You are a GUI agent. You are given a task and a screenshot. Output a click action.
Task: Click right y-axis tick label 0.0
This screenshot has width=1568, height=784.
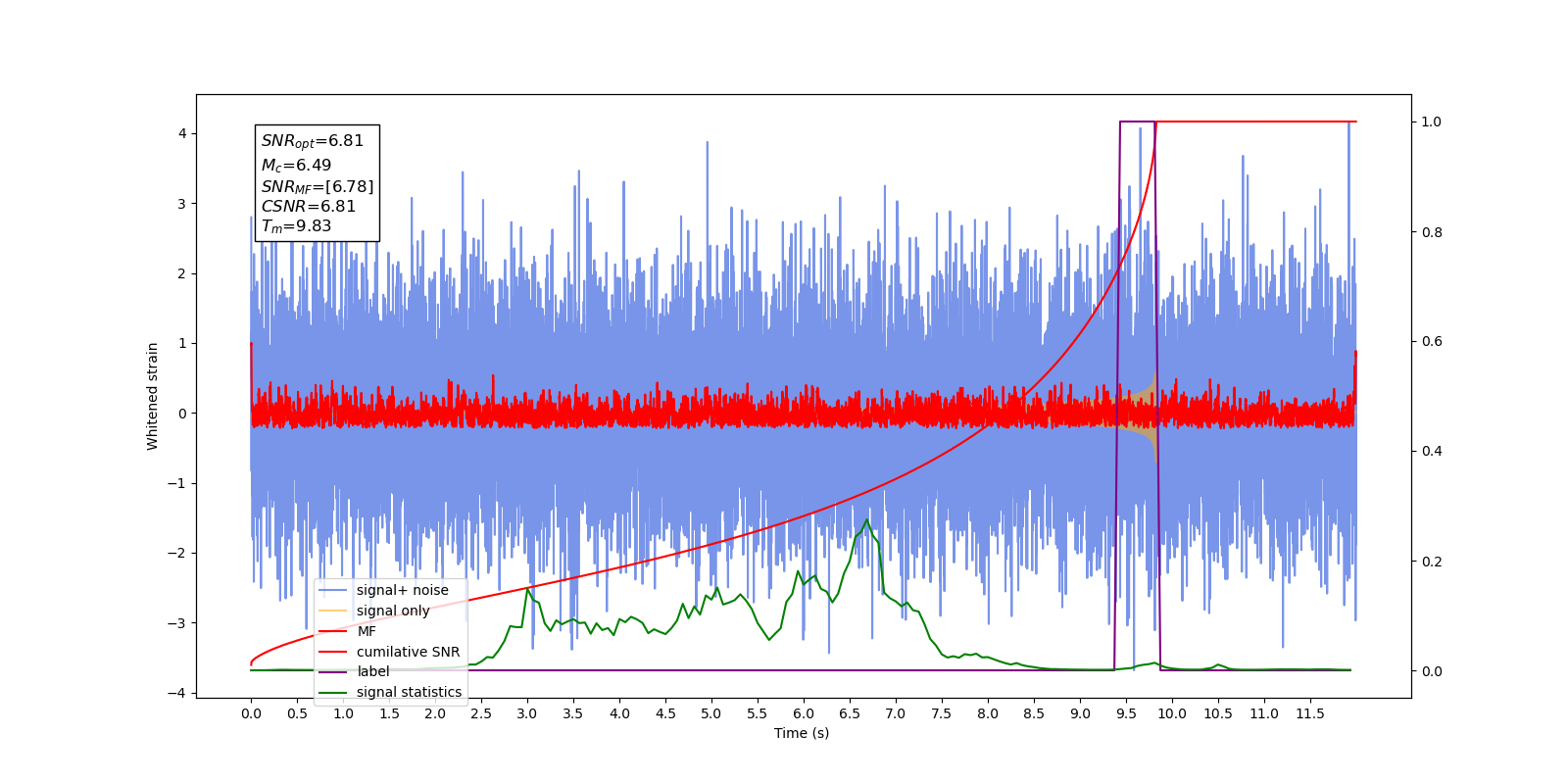click(1432, 671)
